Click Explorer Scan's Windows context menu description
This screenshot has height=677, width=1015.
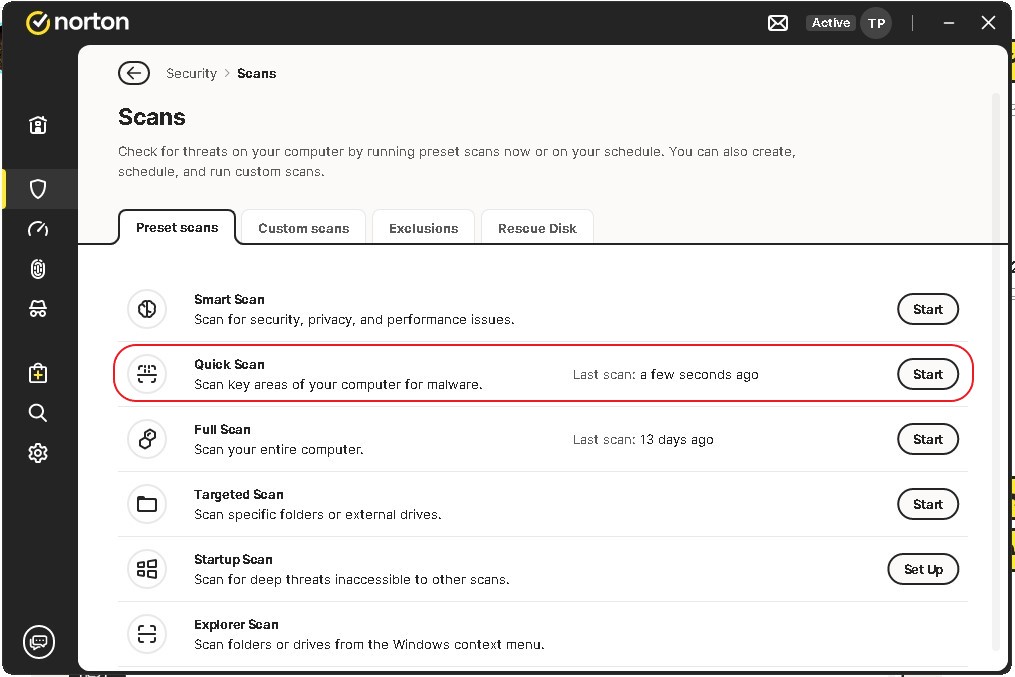coord(369,645)
